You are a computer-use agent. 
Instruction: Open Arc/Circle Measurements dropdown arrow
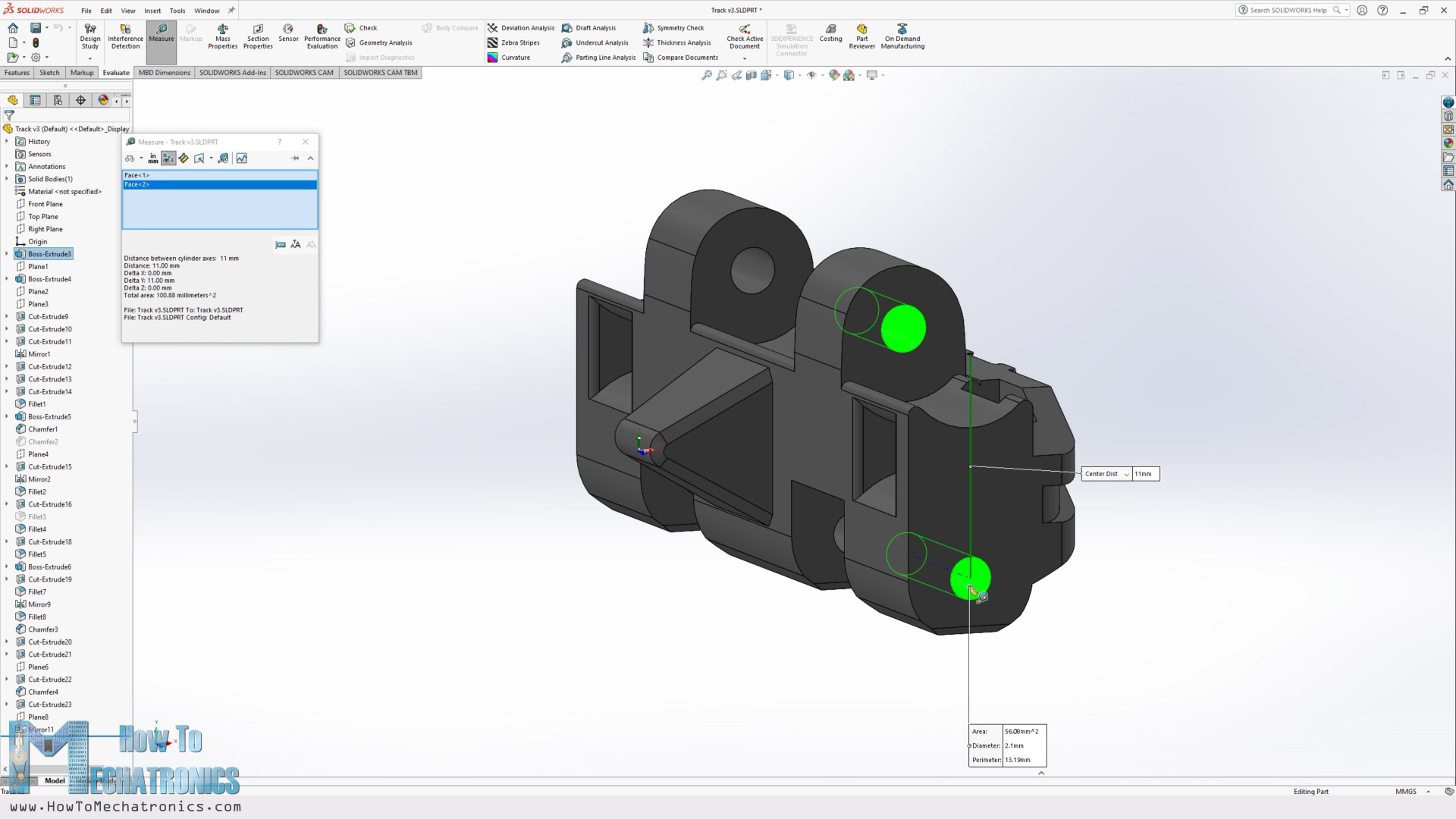(x=141, y=158)
